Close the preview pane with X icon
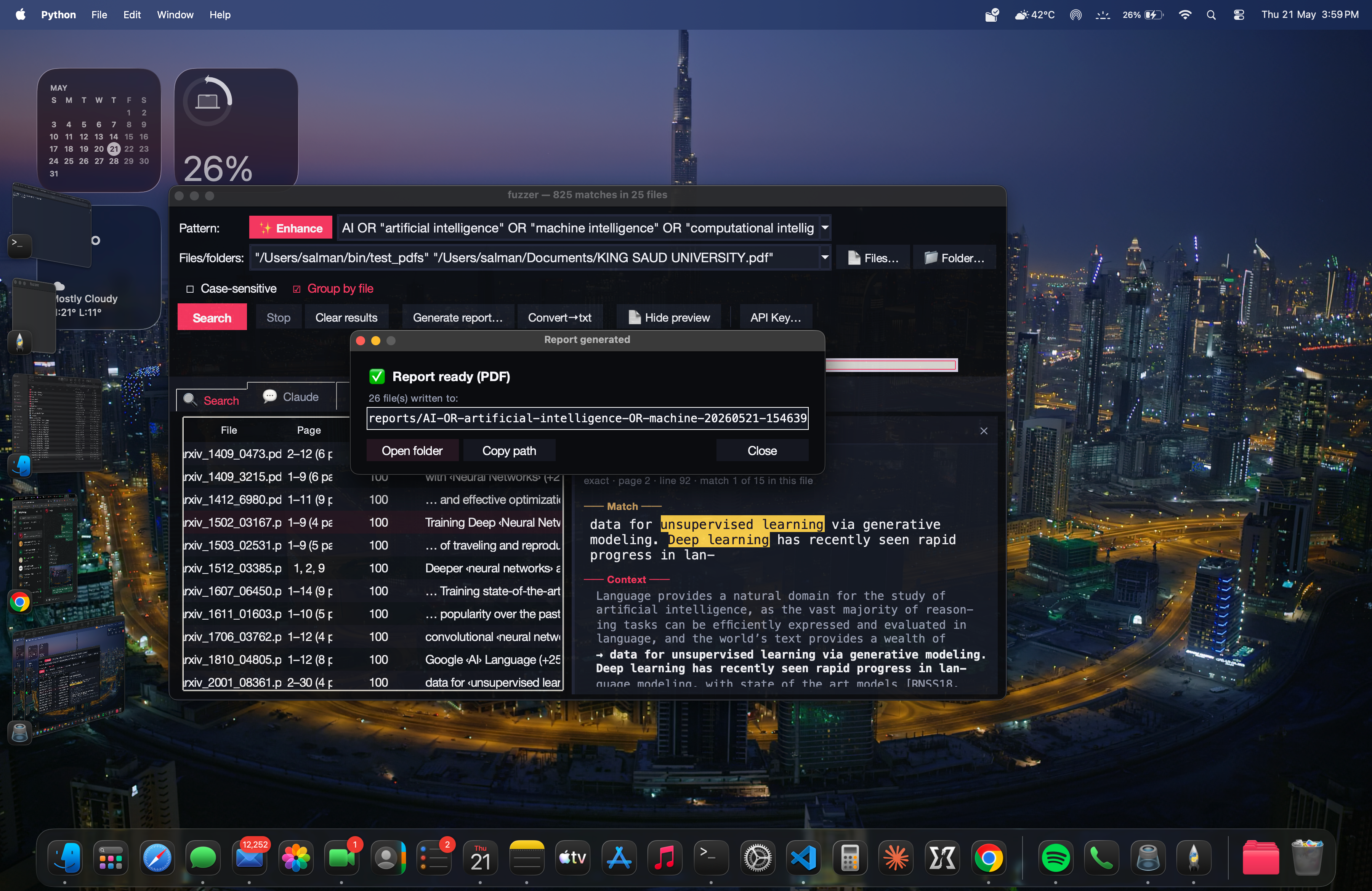The image size is (1372, 891). click(984, 431)
